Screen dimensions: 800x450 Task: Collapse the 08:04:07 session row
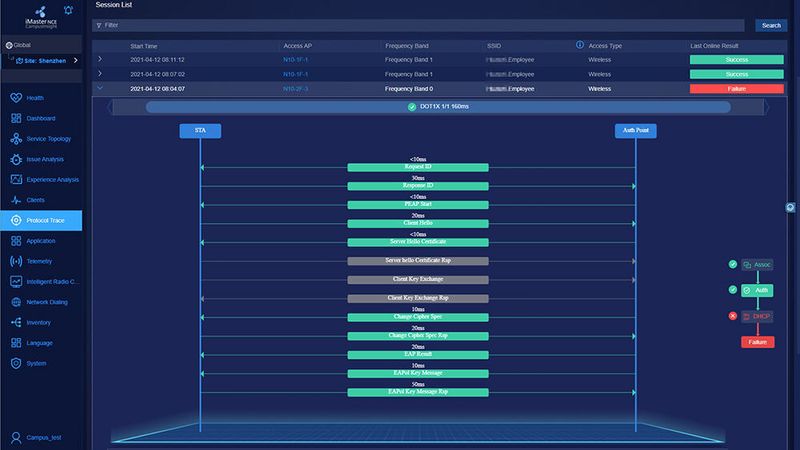tap(99, 88)
